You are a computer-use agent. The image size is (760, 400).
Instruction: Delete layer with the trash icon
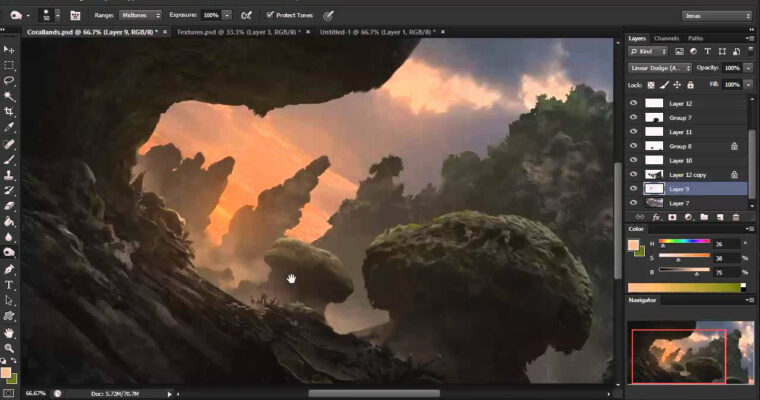click(x=736, y=217)
